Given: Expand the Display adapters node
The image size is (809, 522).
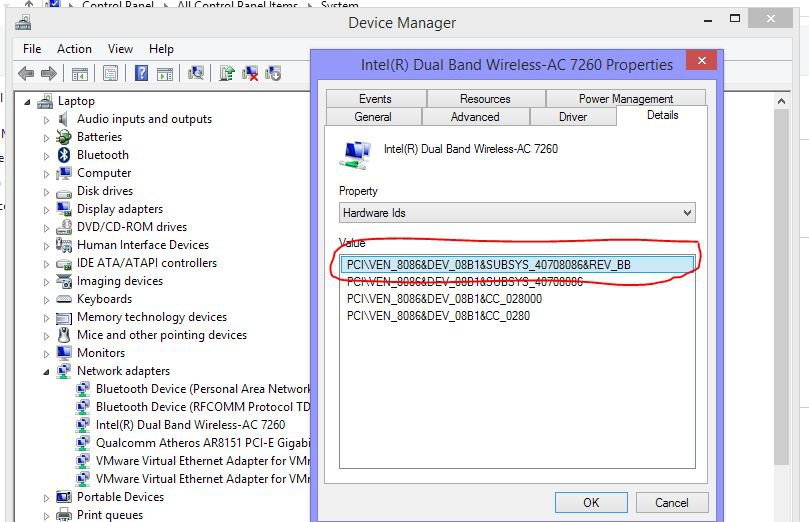Looking at the screenshot, I should (46, 210).
